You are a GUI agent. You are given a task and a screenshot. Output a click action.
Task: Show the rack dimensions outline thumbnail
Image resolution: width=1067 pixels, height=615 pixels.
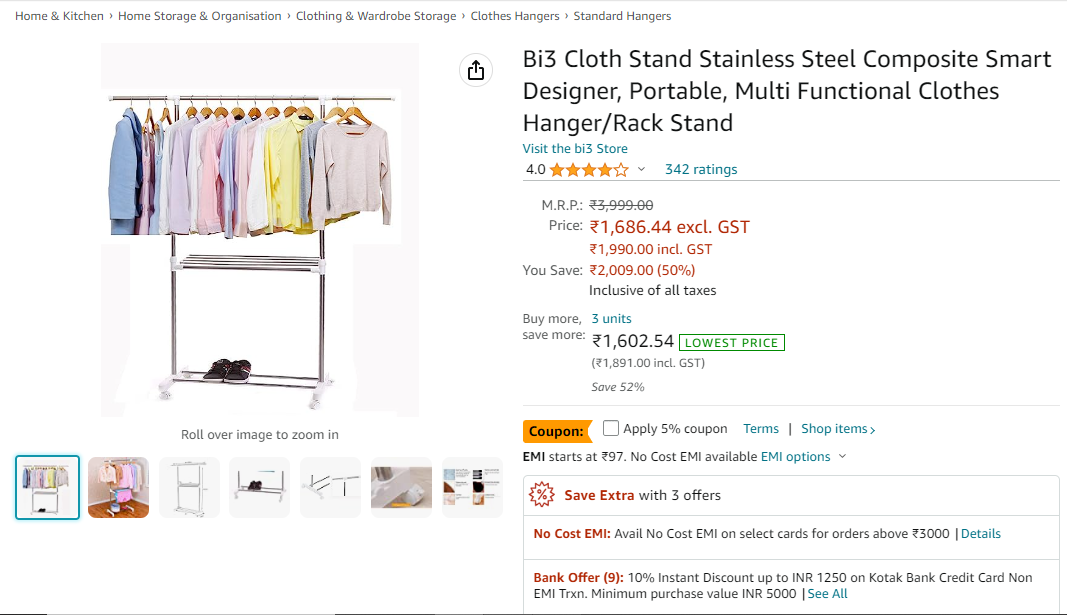click(189, 487)
